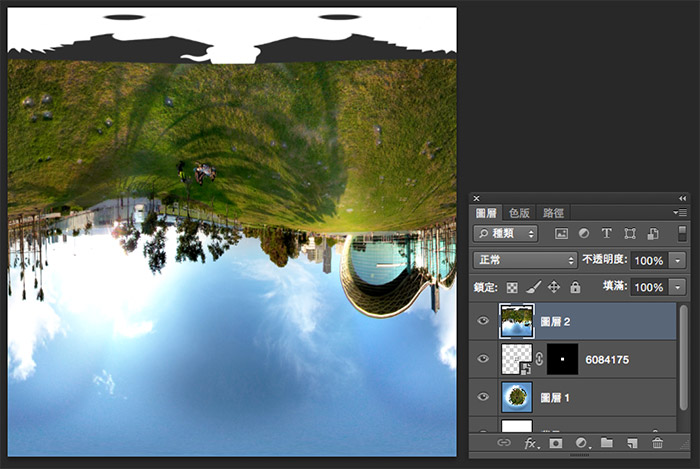
Task: Hide layer 圖層 1 with eye icon
Action: pos(484,397)
